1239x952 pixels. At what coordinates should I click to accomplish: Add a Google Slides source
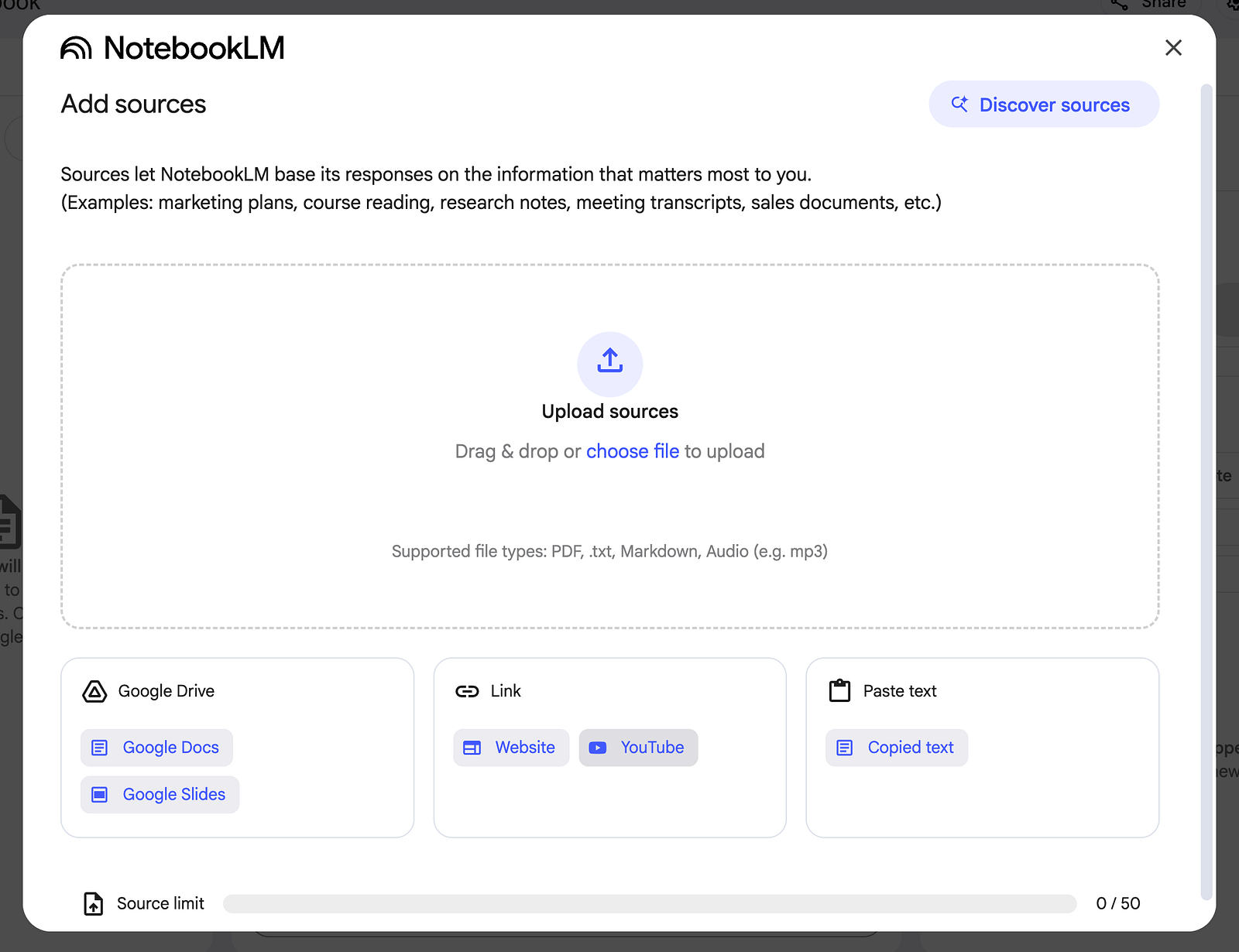[160, 795]
